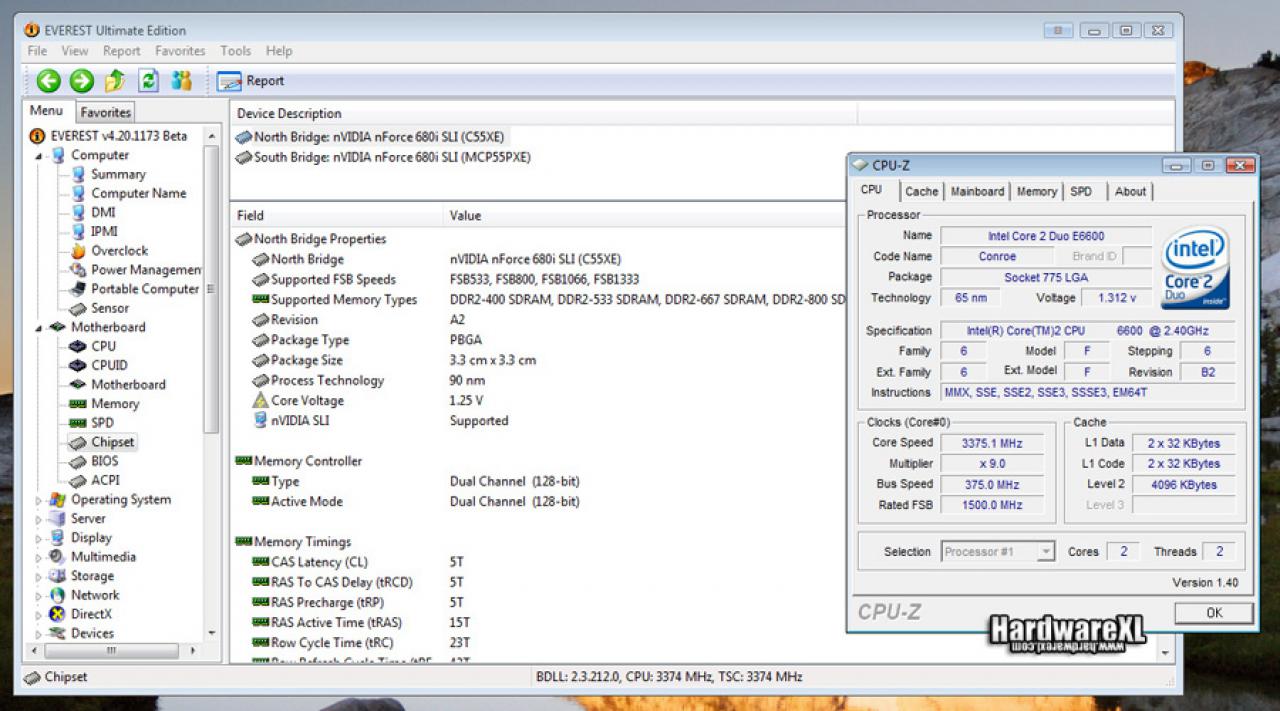
Task: Click the green Back arrow toolbar icon
Action: 49,81
